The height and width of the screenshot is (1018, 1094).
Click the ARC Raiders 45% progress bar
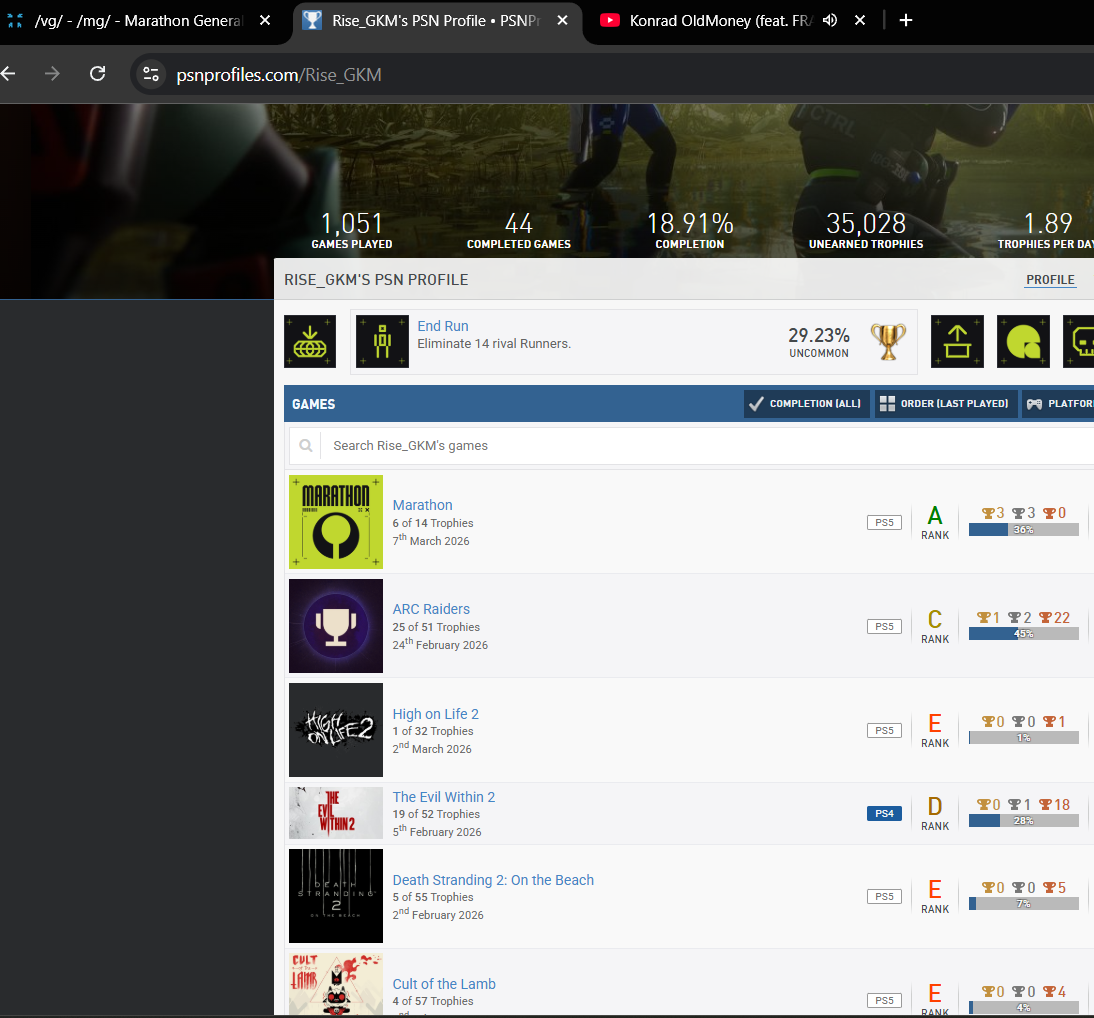pos(1024,634)
